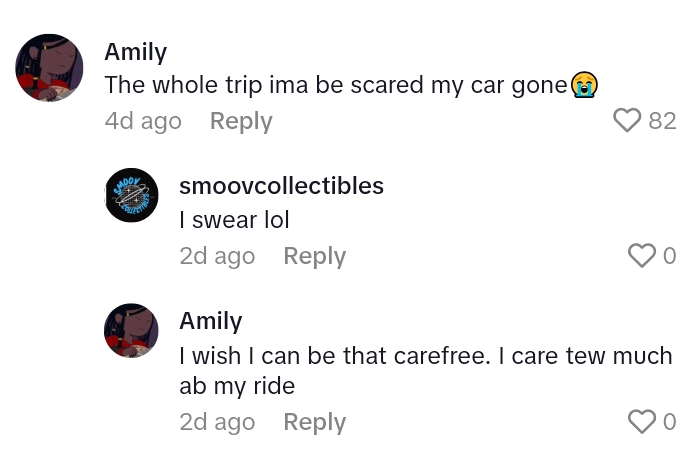Open Amily's profile picture on top comment

point(49,67)
